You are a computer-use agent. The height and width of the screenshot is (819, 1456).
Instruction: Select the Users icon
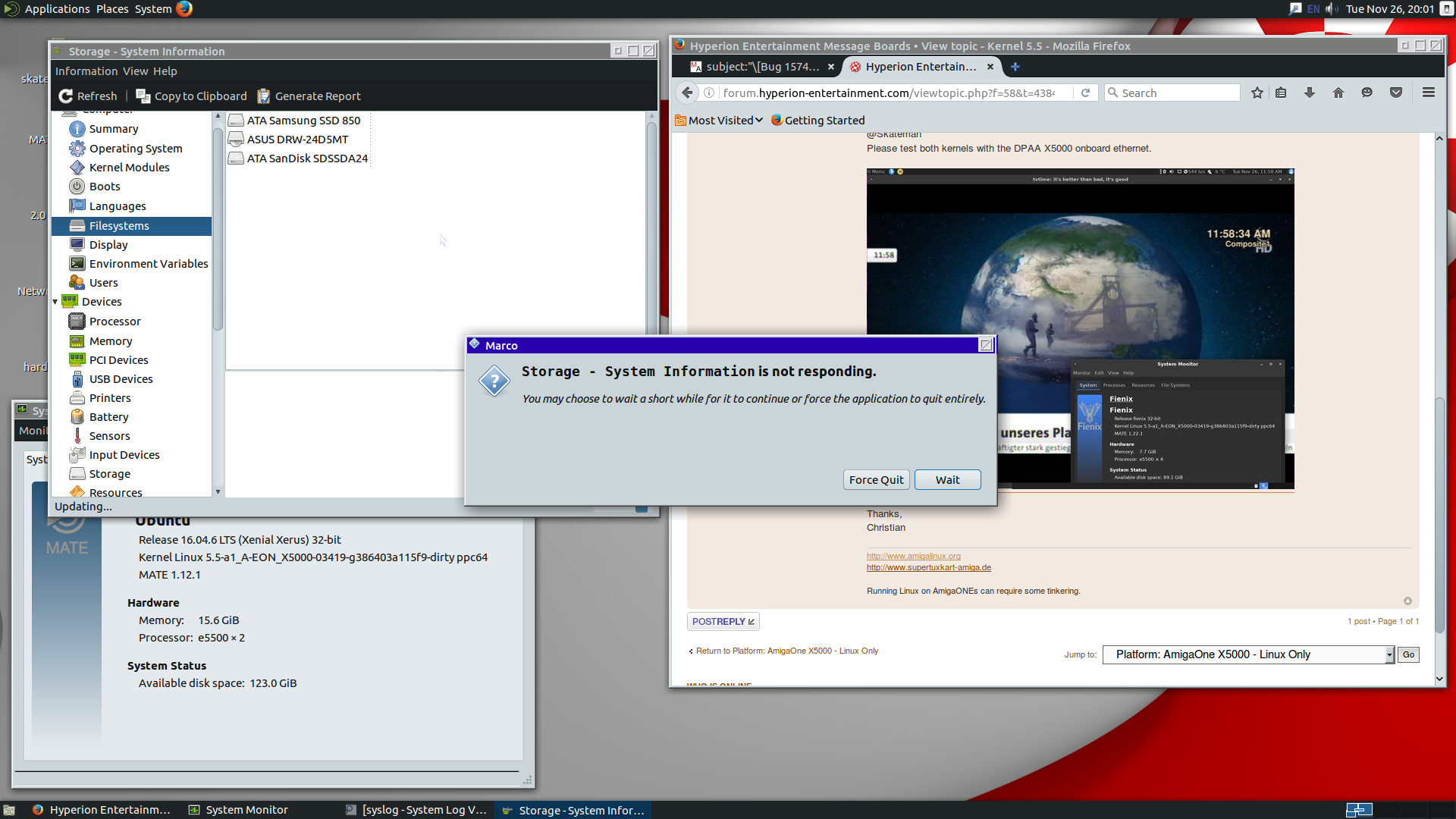[x=77, y=283]
